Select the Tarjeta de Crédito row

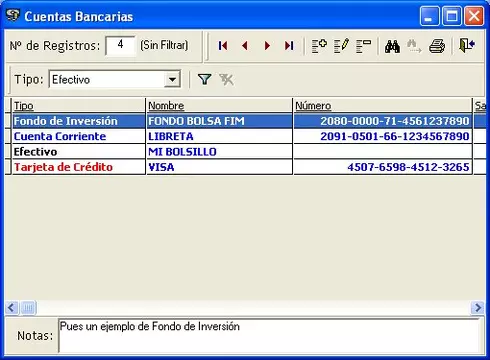coord(245,167)
